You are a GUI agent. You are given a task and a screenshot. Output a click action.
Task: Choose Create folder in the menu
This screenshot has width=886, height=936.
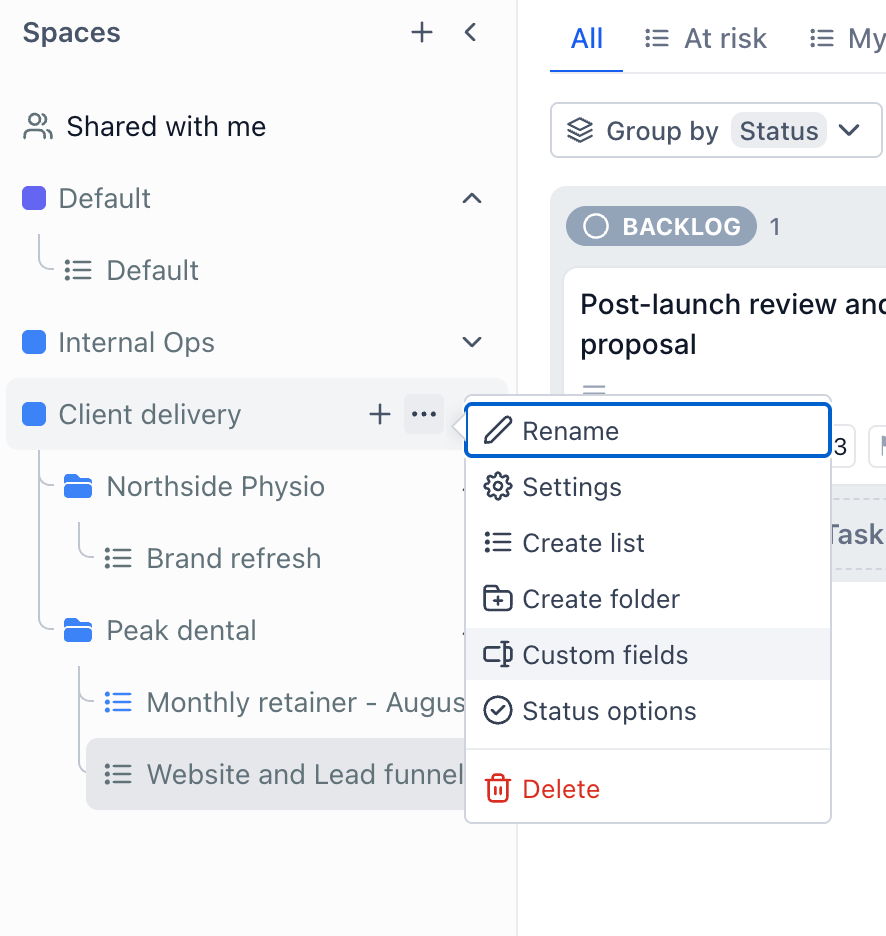click(x=648, y=599)
